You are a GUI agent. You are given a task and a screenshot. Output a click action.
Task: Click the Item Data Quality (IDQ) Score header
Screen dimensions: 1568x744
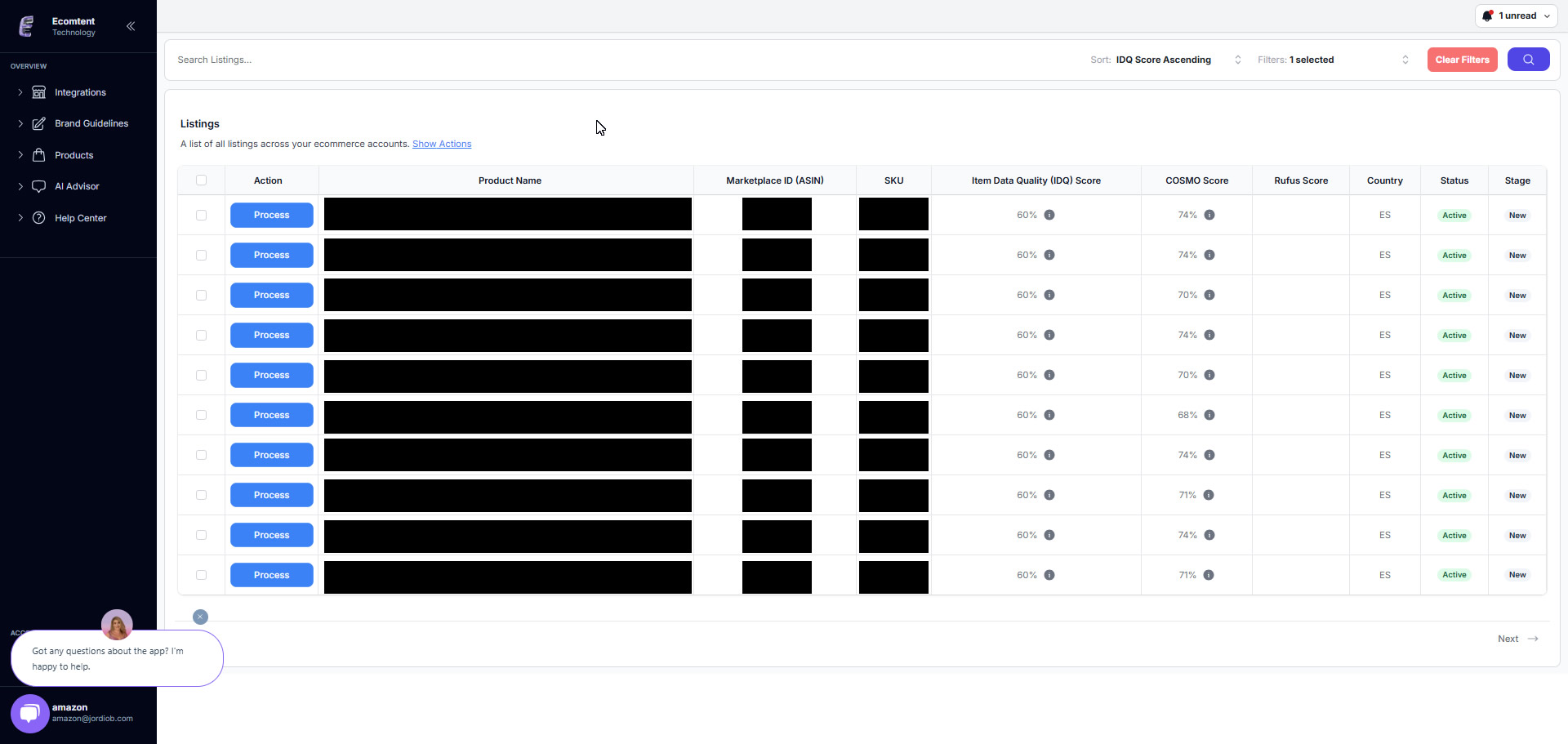pos(1036,180)
